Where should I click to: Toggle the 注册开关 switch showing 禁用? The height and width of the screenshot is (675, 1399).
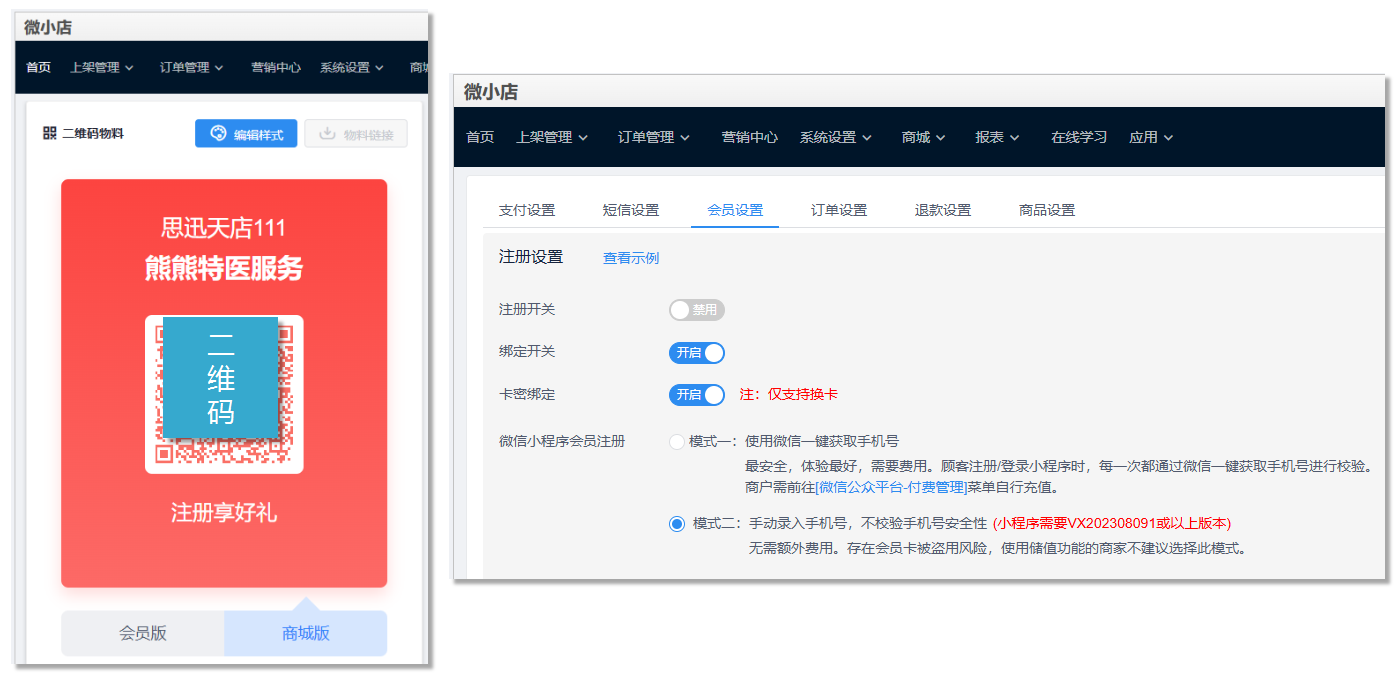[x=697, y=310]
